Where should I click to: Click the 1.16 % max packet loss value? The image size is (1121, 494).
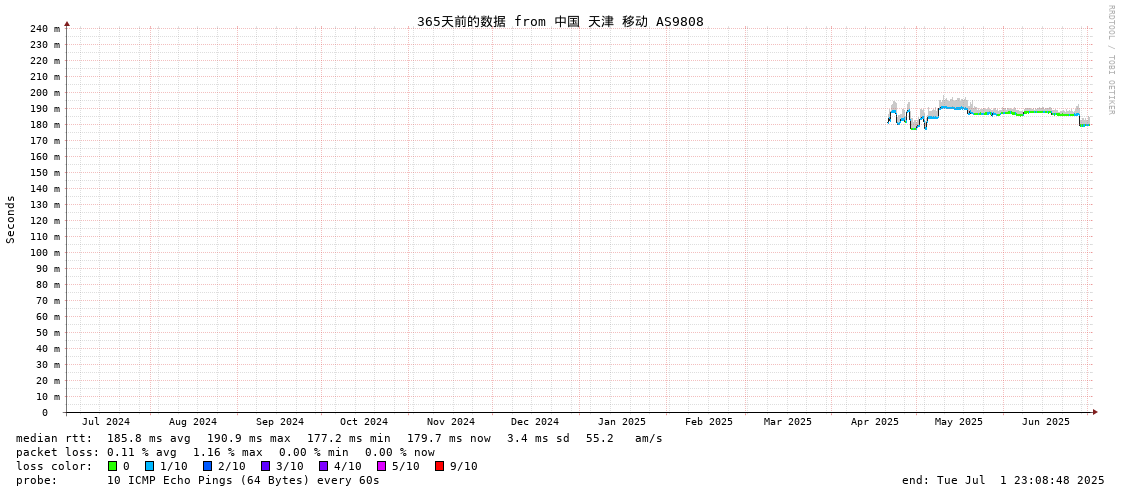pyautogui.click(x=227, y=453)
